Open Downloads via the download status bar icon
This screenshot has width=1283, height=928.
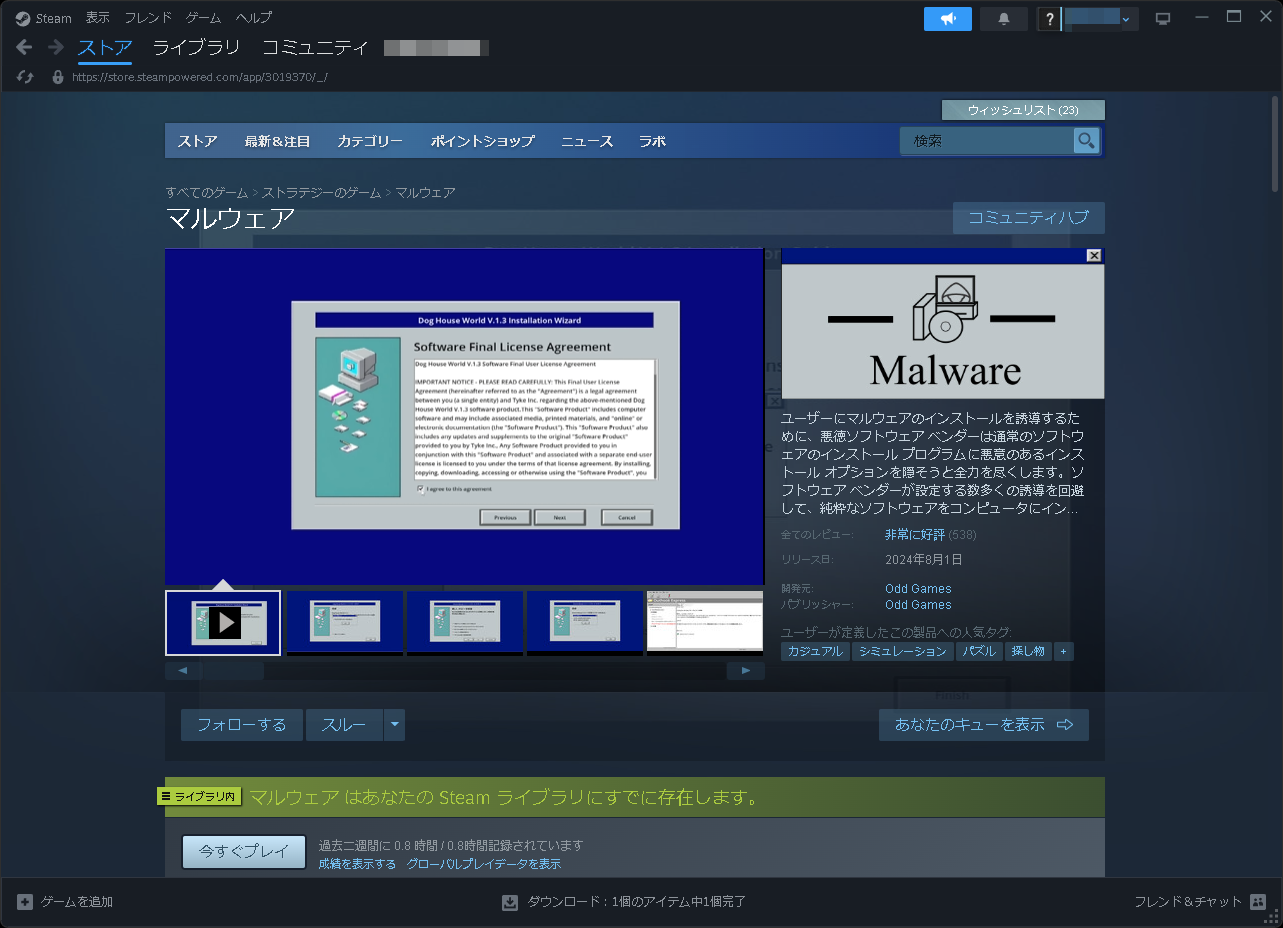509,901
